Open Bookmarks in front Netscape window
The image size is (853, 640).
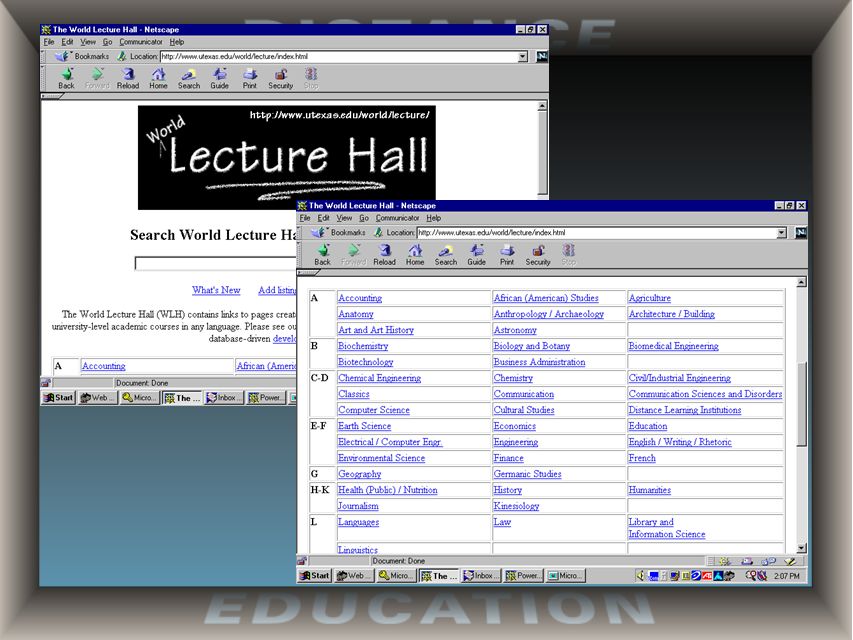(338, 232)
